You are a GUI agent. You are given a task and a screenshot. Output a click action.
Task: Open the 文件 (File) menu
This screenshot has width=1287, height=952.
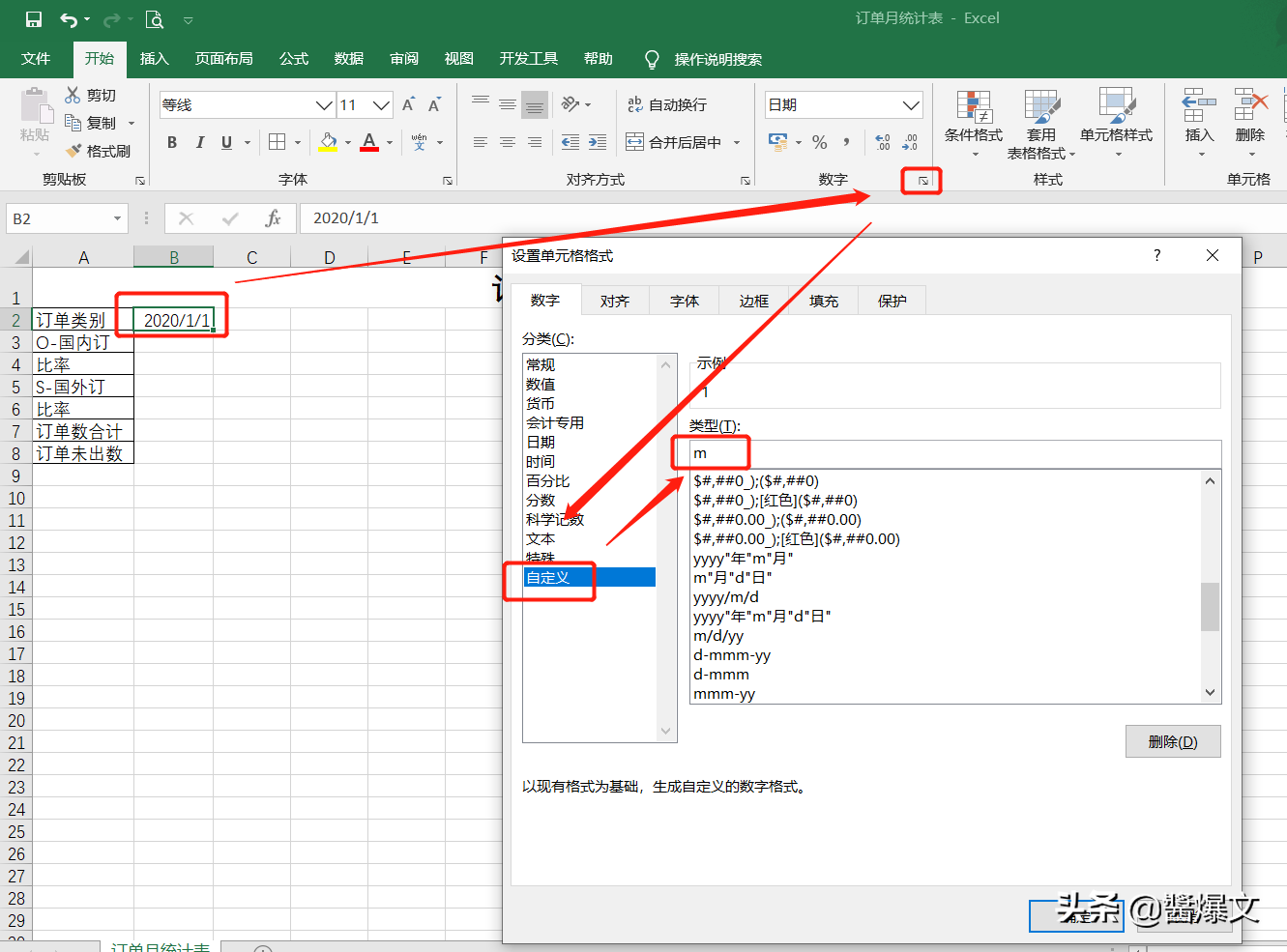coord(36,58)
